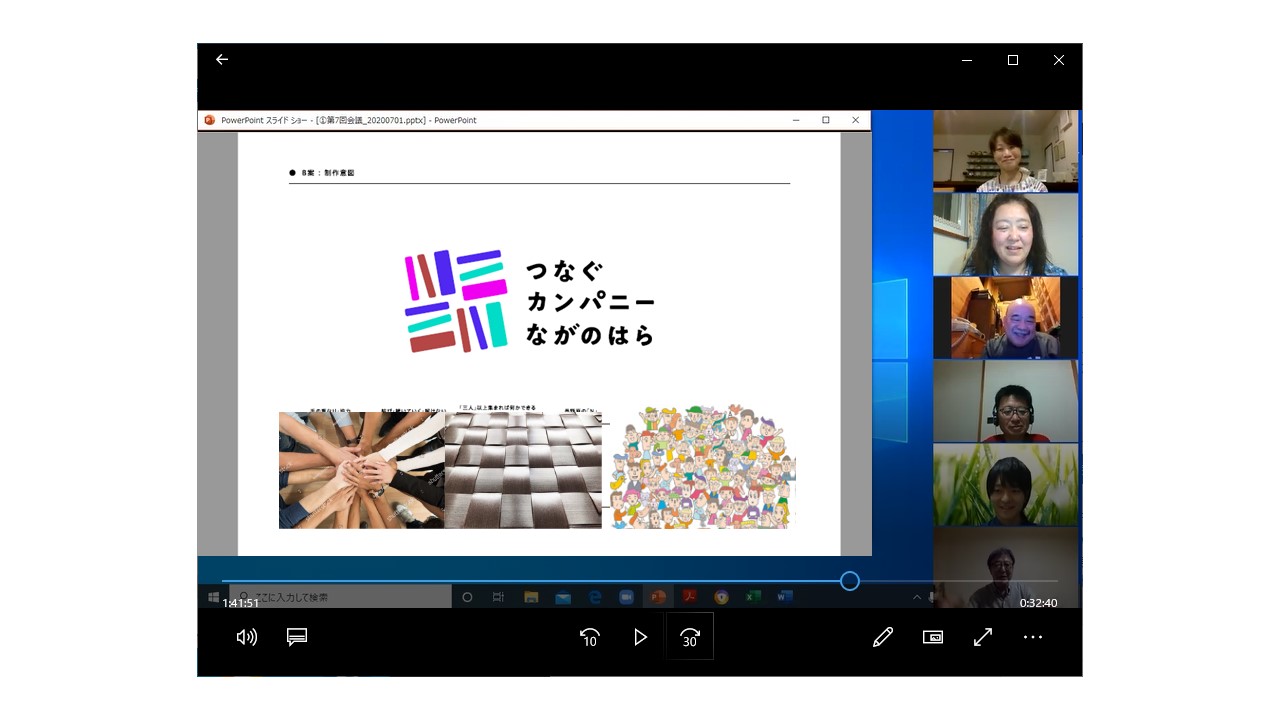Click the PowerPoint icon in recorded taskbar
The width and height of the screenshot is (1280, 720).
click(657, 597)
